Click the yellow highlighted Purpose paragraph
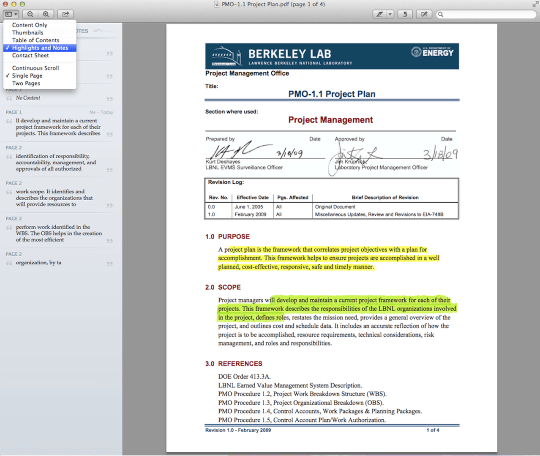Screen dimensions: 540x456 [329, 258]
